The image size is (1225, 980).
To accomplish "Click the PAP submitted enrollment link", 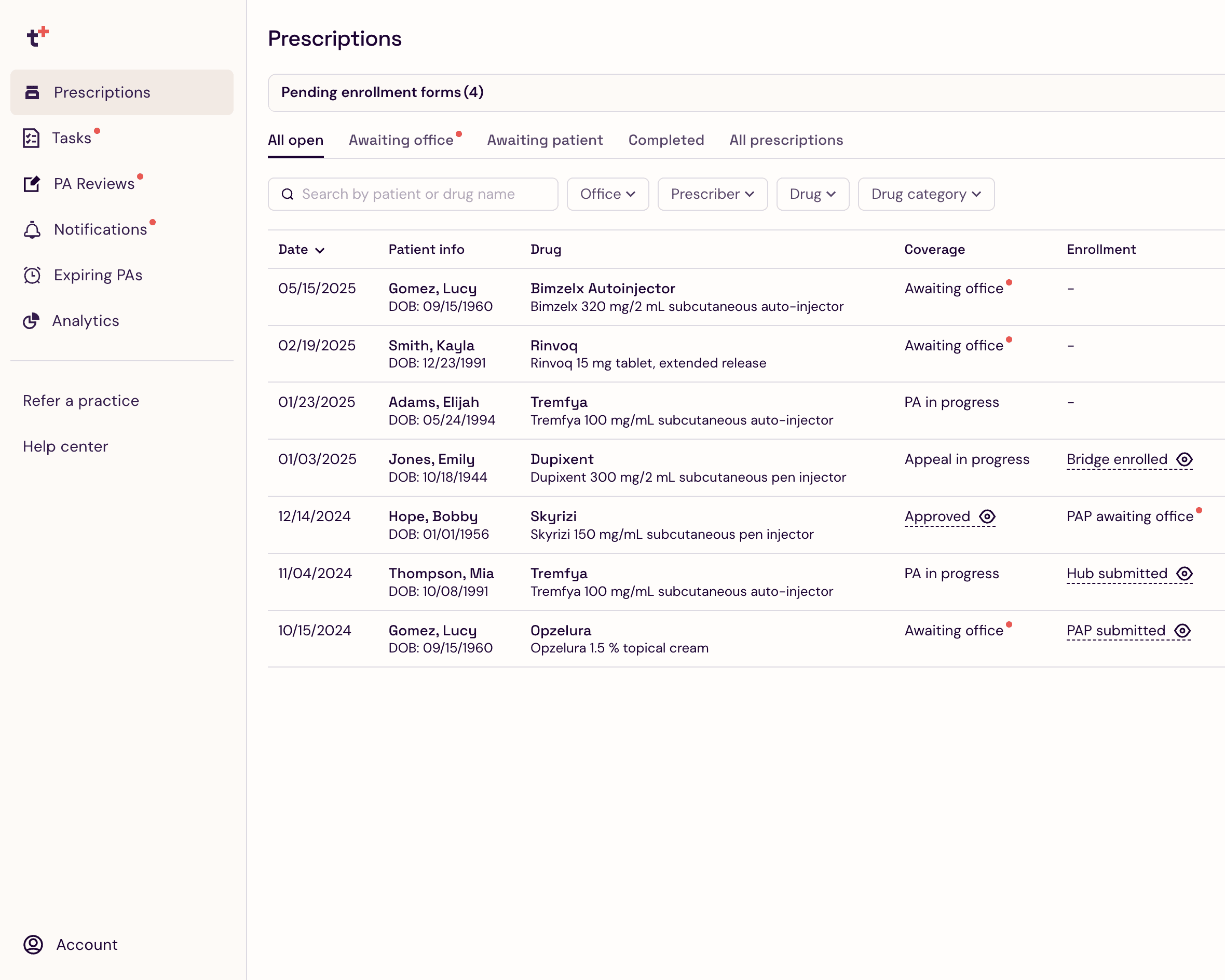I will tap(1115, 631).
